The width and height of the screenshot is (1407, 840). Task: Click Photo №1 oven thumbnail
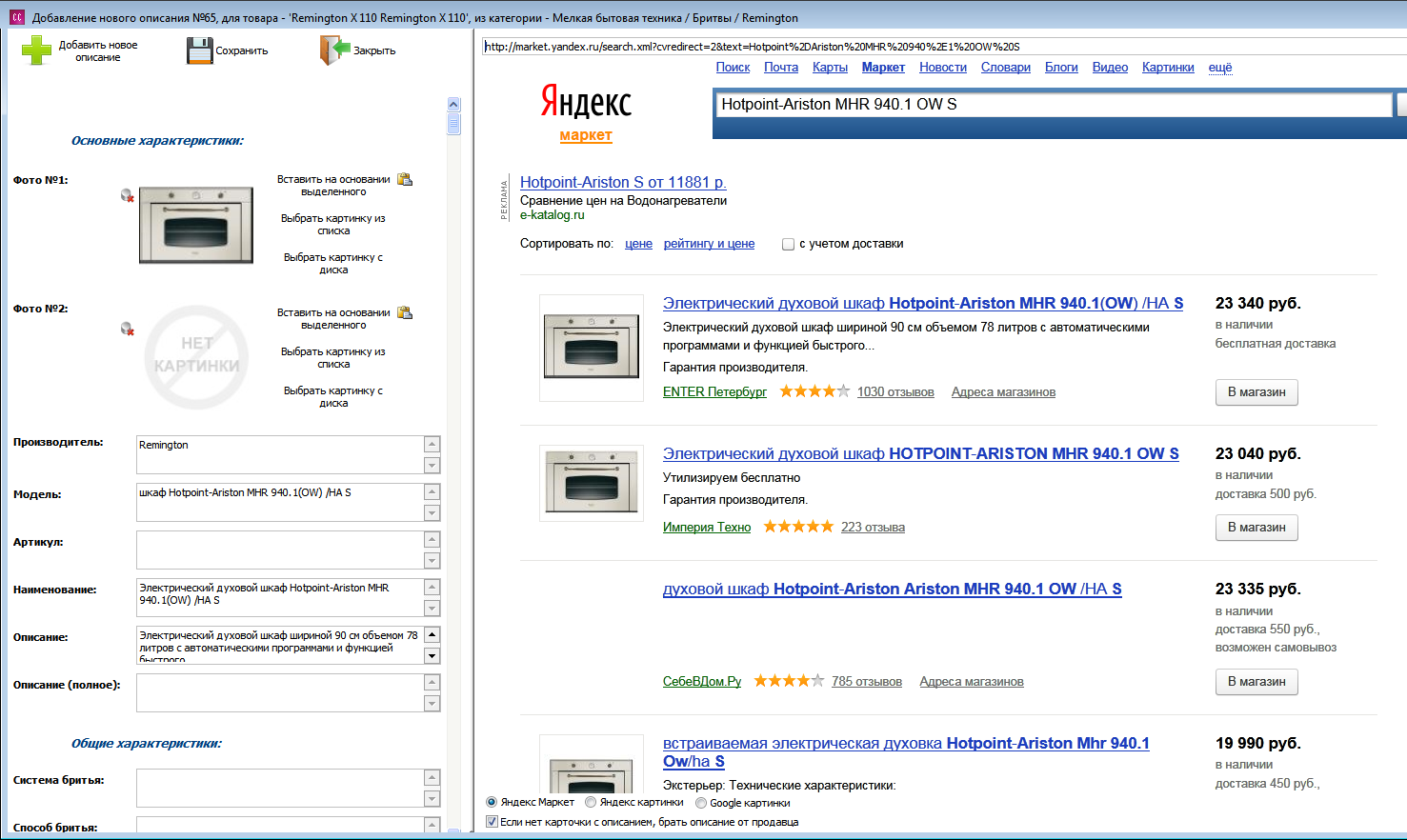[196, 225]
